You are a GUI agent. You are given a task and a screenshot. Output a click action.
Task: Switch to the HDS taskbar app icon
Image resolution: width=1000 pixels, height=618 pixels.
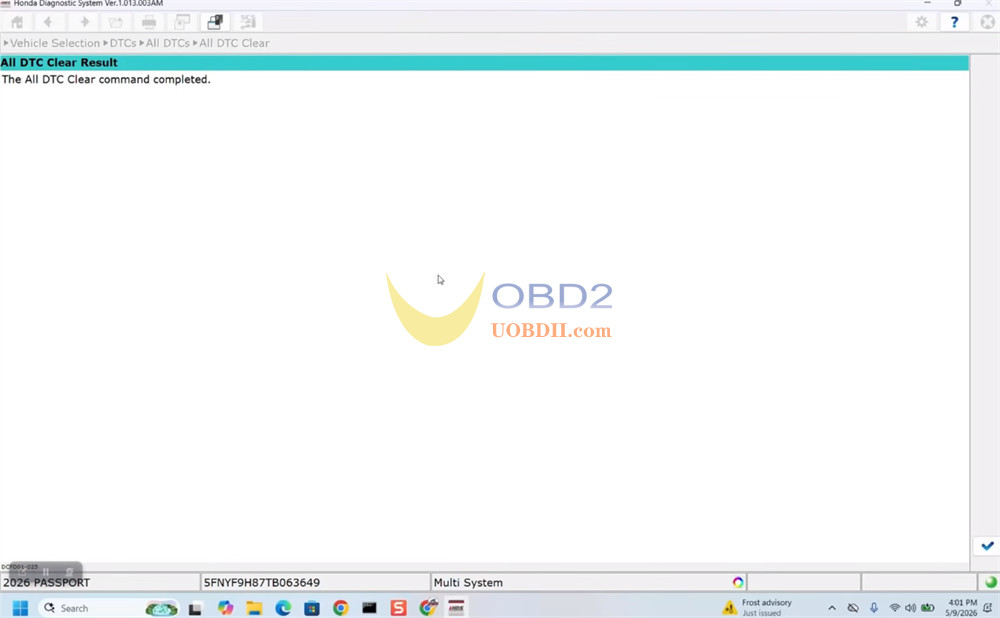click(x=456, y=608)
